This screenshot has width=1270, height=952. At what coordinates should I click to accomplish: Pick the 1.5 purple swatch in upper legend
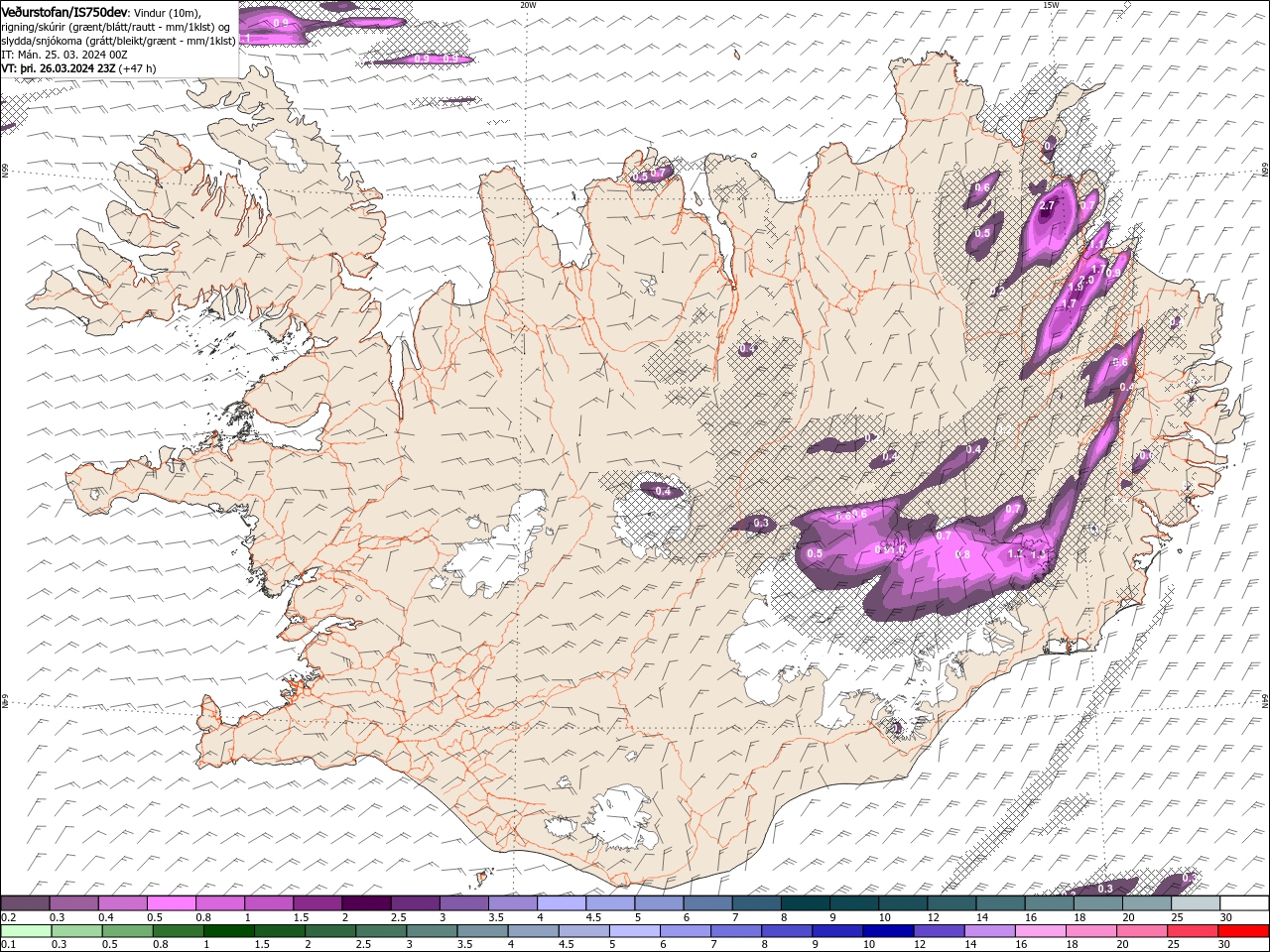tap(317, 902)
